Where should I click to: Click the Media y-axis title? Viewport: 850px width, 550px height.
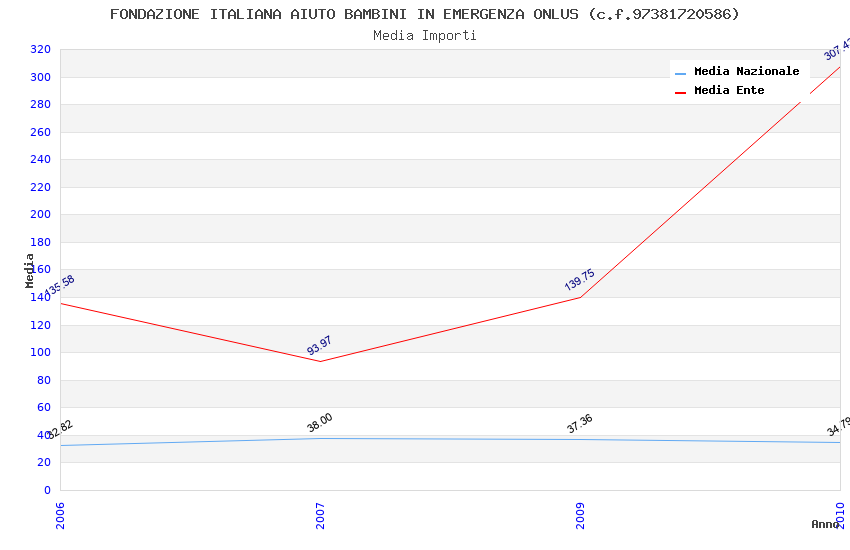(x=29, y=270)
